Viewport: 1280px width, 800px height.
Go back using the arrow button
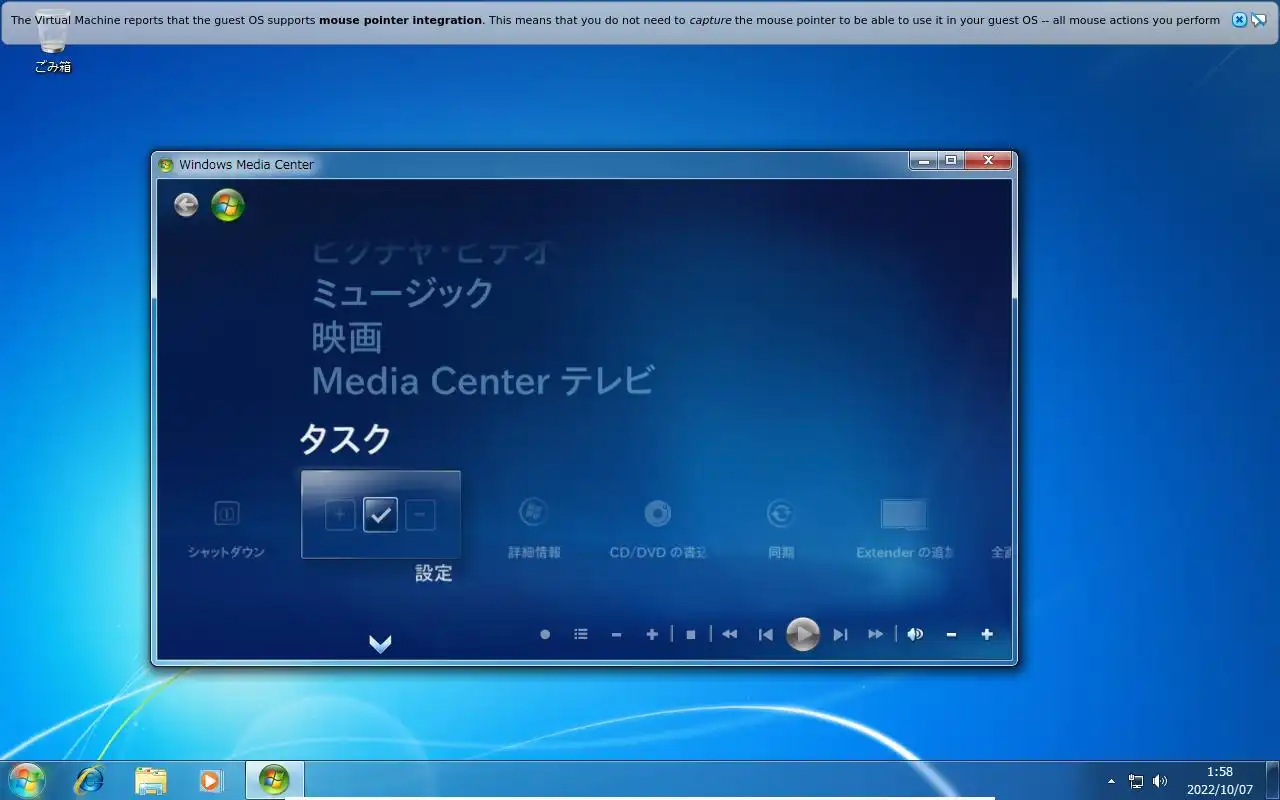click(186, 205)
